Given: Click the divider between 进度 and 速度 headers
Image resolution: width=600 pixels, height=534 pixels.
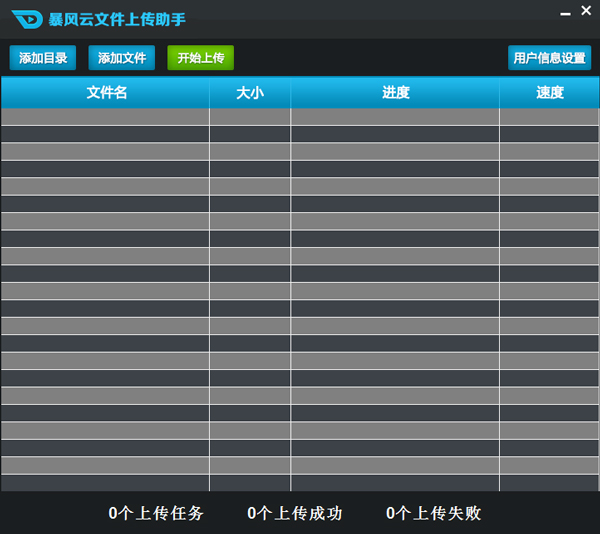Looking at the screenshot, I should tap(499, 93).
